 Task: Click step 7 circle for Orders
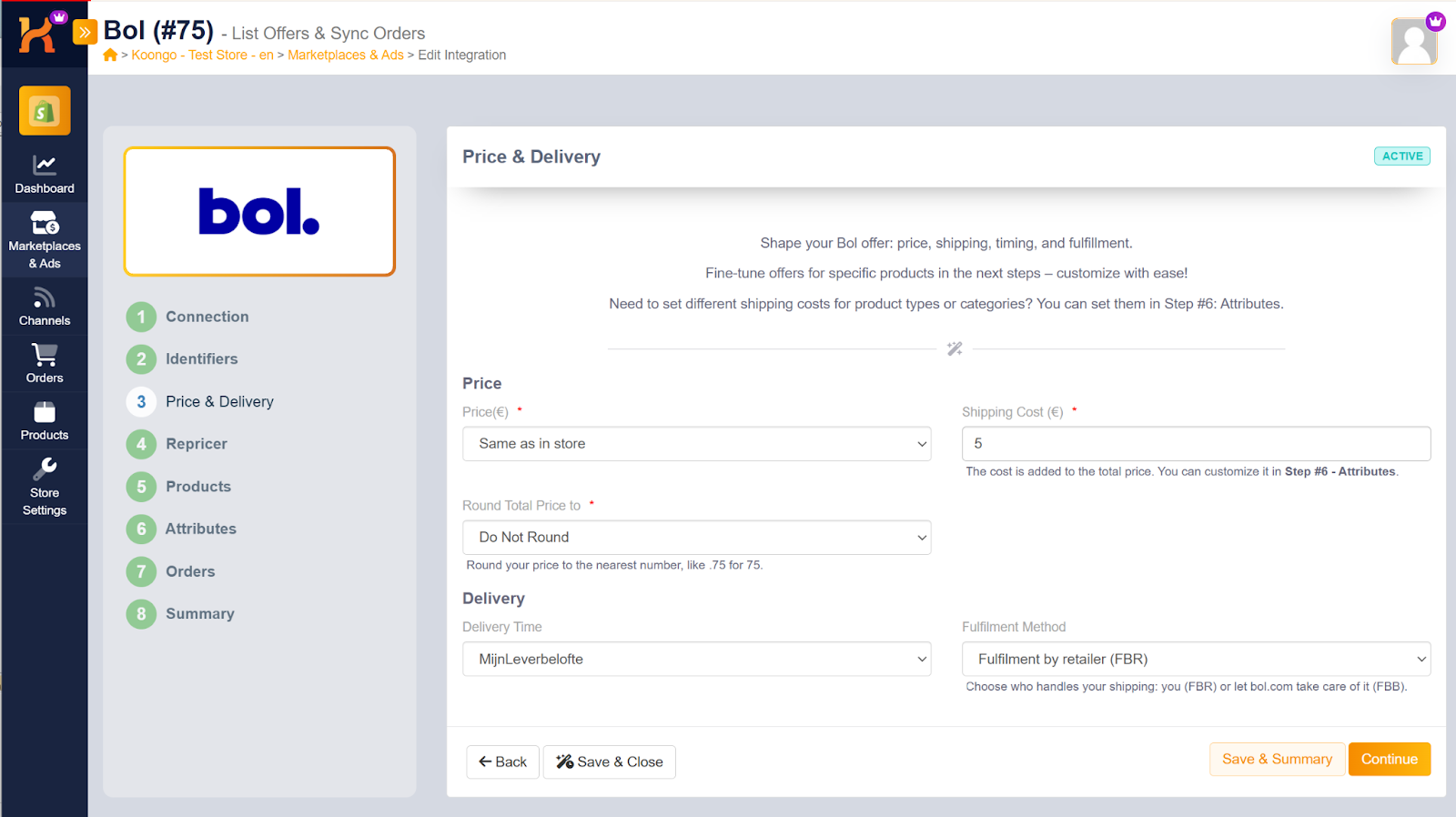point(141,571)
